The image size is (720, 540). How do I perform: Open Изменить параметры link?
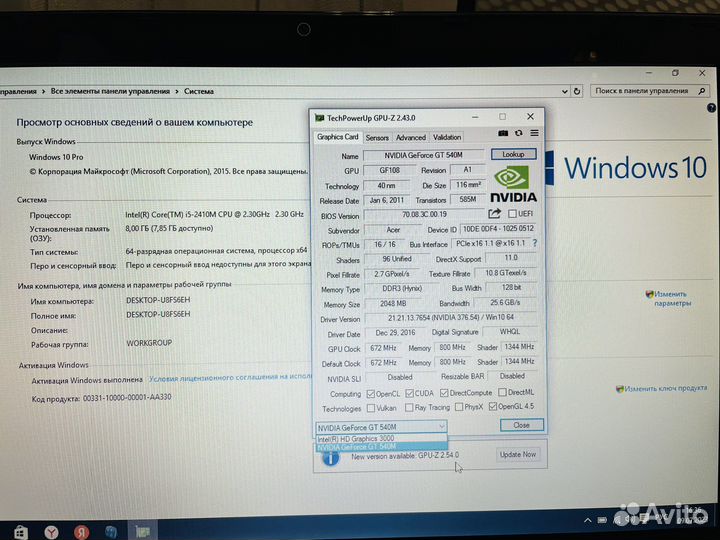(x=672, y=298)
